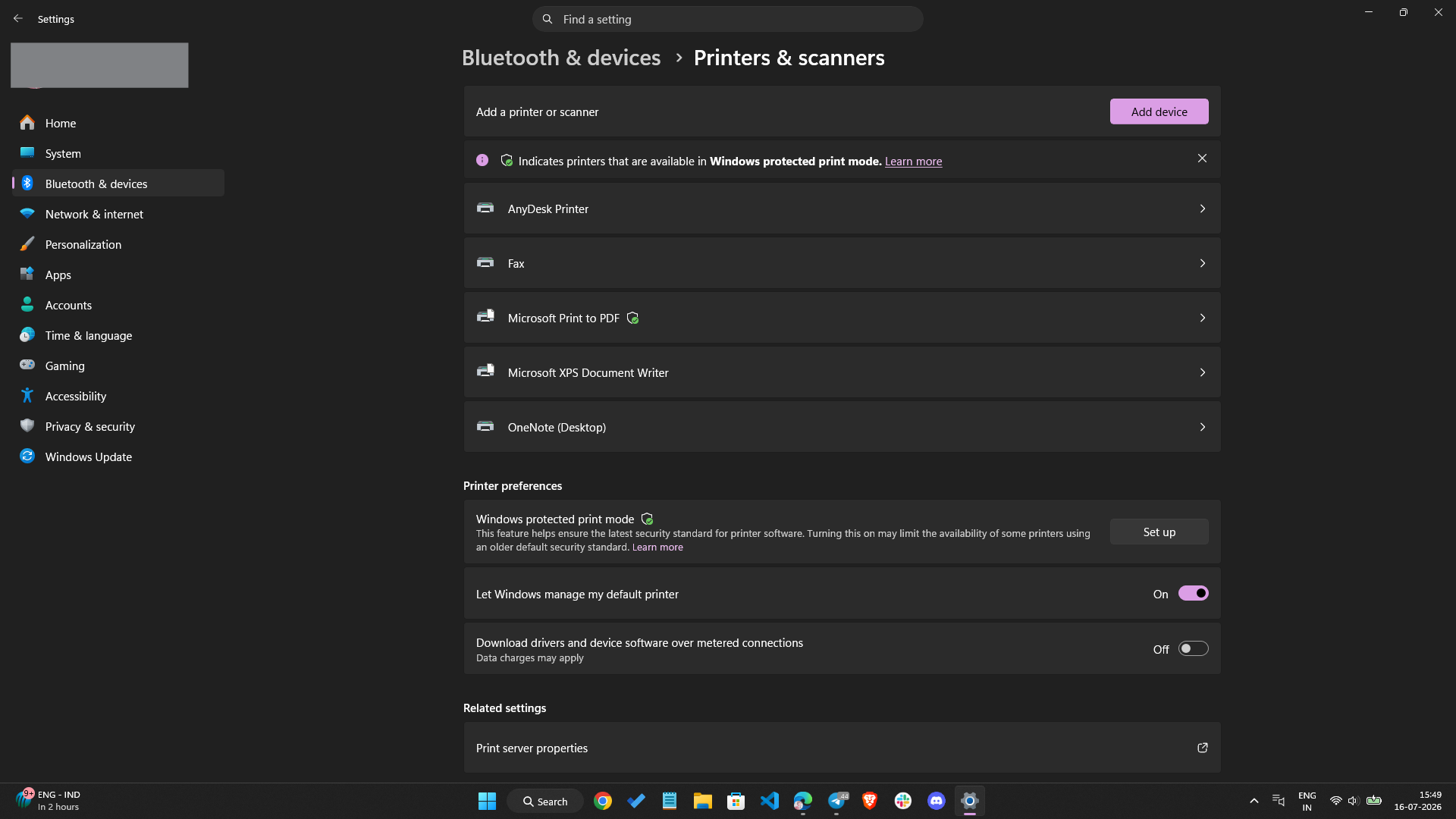The image size is (1456, 819).
Task: Click the taskbar Search box
Action: click(545, 801)
